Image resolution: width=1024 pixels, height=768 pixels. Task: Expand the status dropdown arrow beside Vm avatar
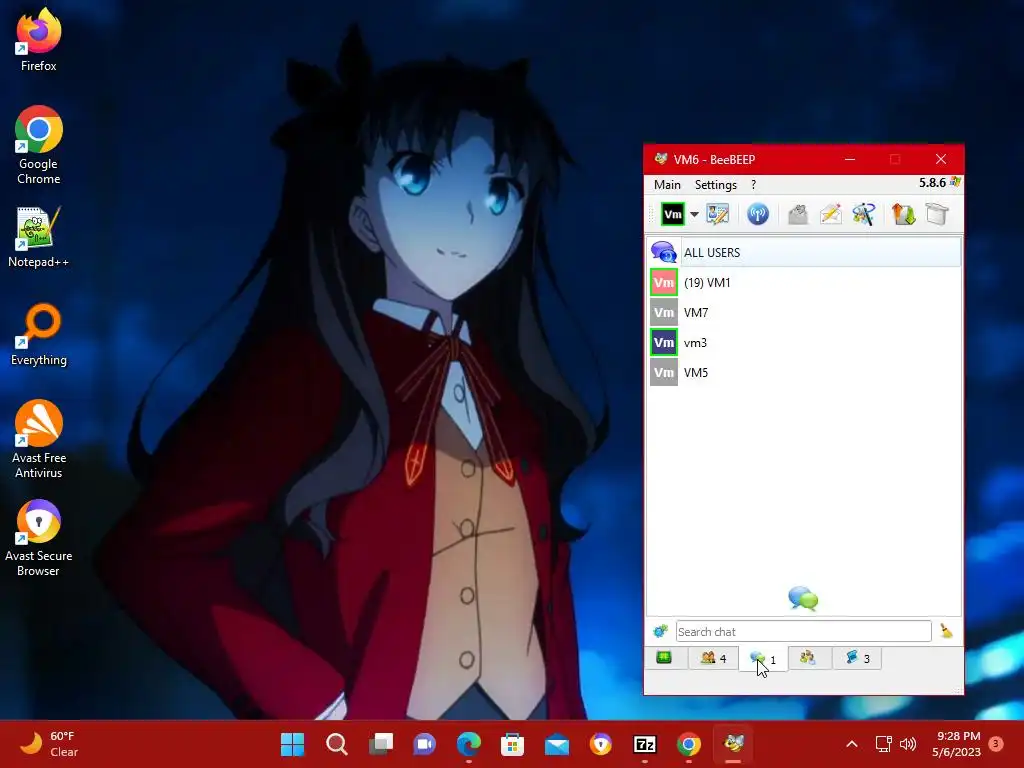pos(694,214)
